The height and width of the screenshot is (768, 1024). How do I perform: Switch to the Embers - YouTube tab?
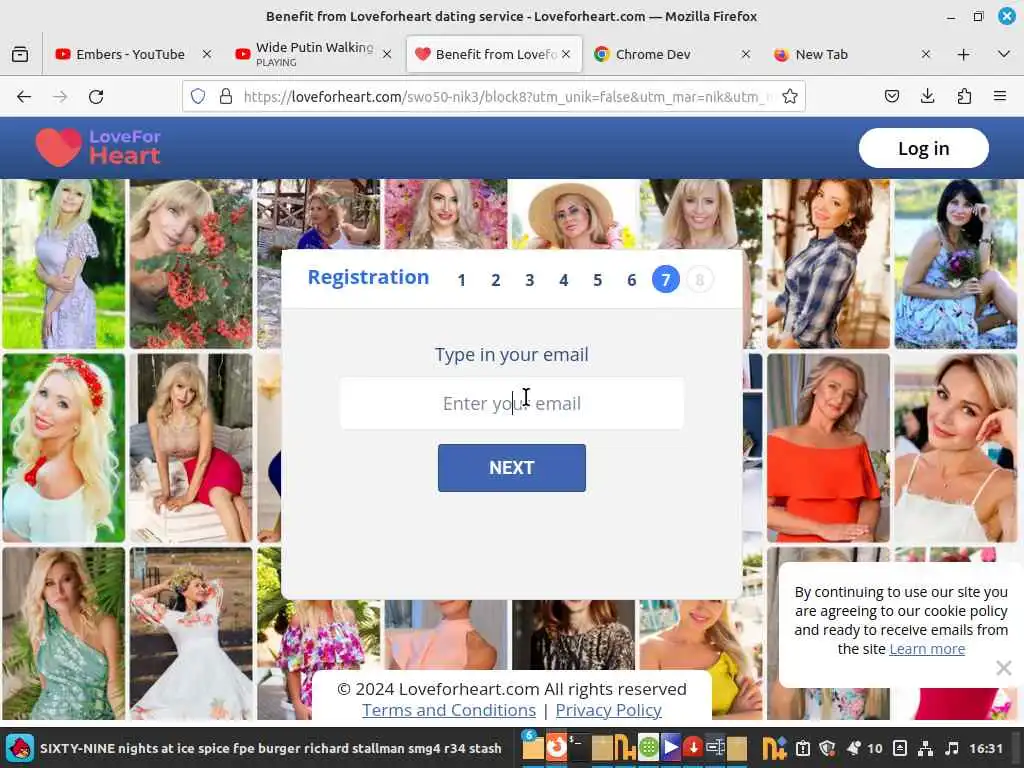[x=131, y=54]
